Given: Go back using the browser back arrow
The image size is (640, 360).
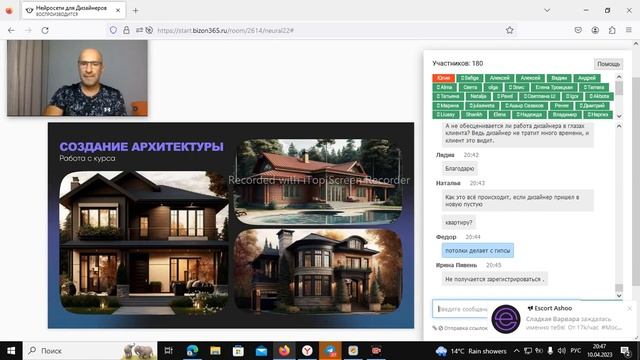Looking at the screenshot, I should (x=11, y=30).
